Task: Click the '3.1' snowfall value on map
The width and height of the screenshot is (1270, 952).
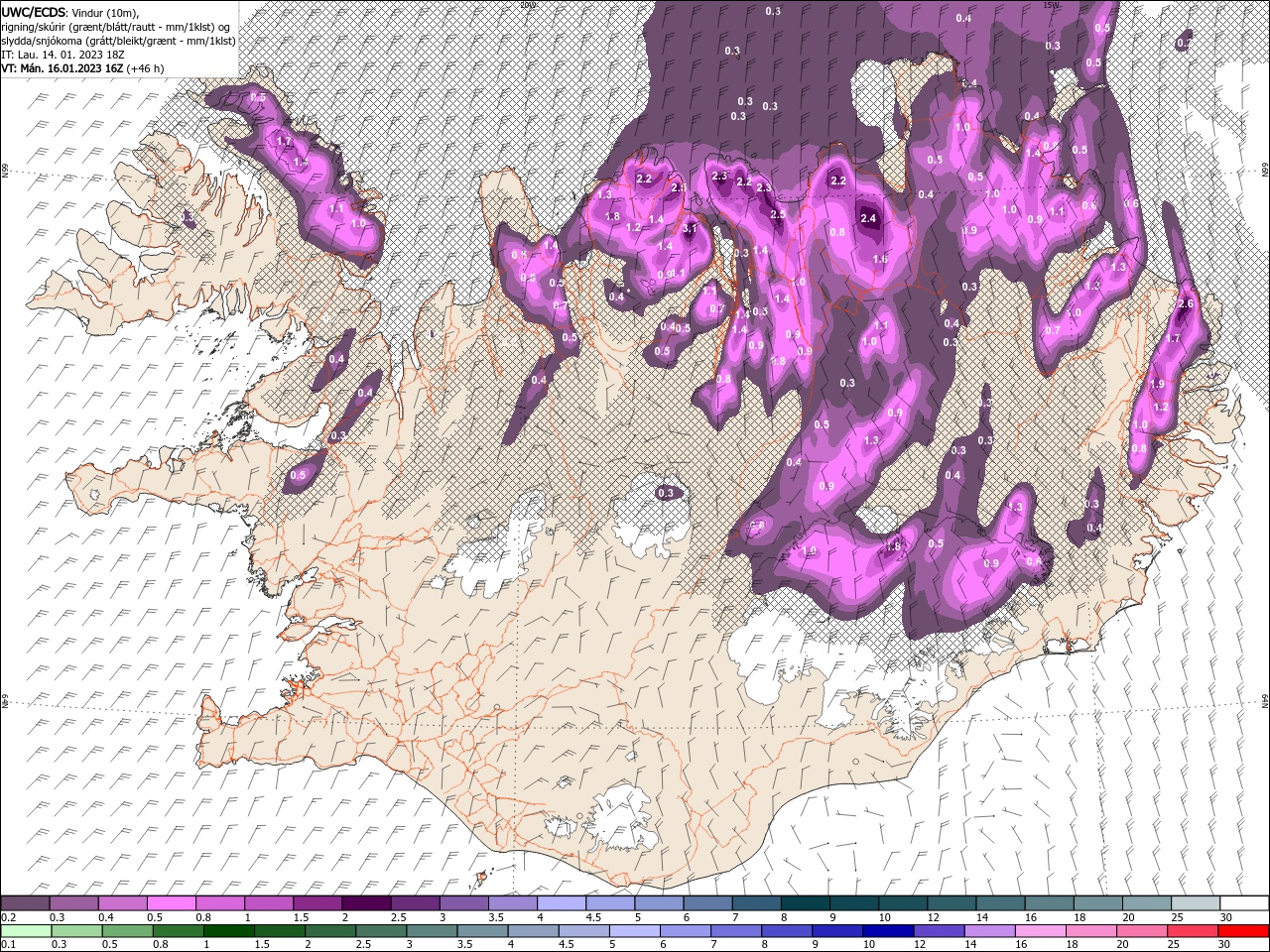Action: (x=691, y=228)
